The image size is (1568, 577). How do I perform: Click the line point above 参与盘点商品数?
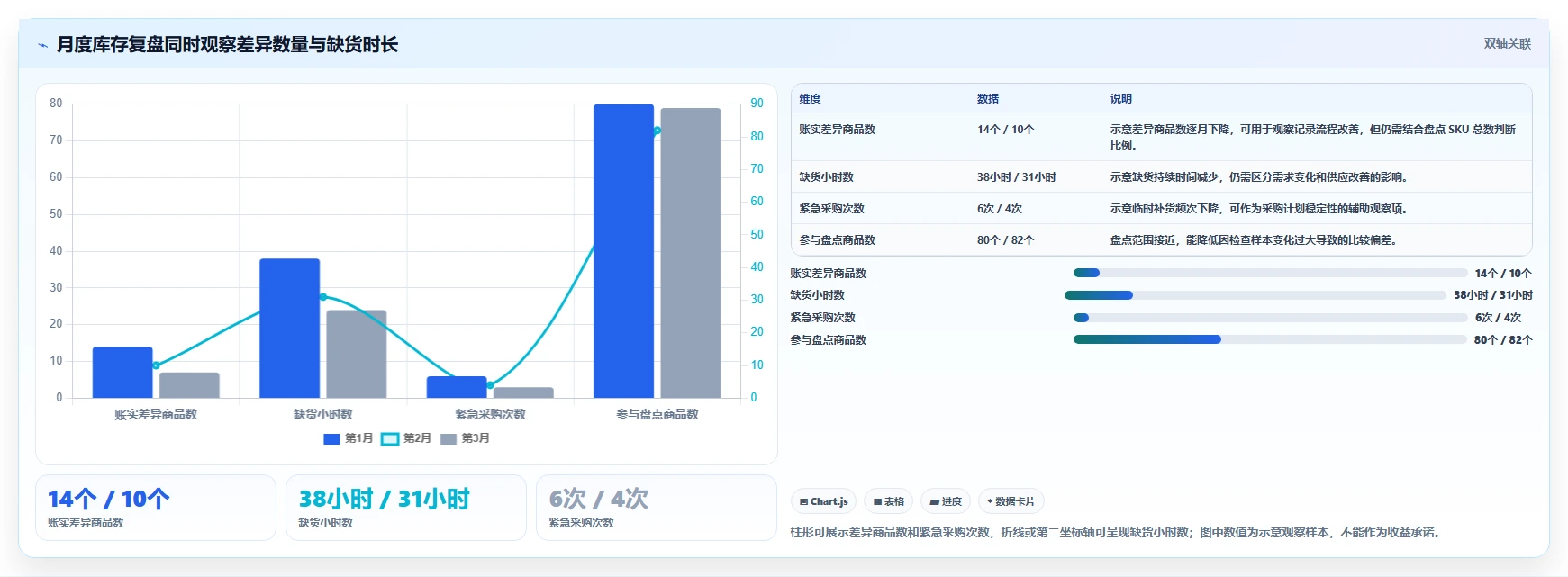tap(657, 131)
